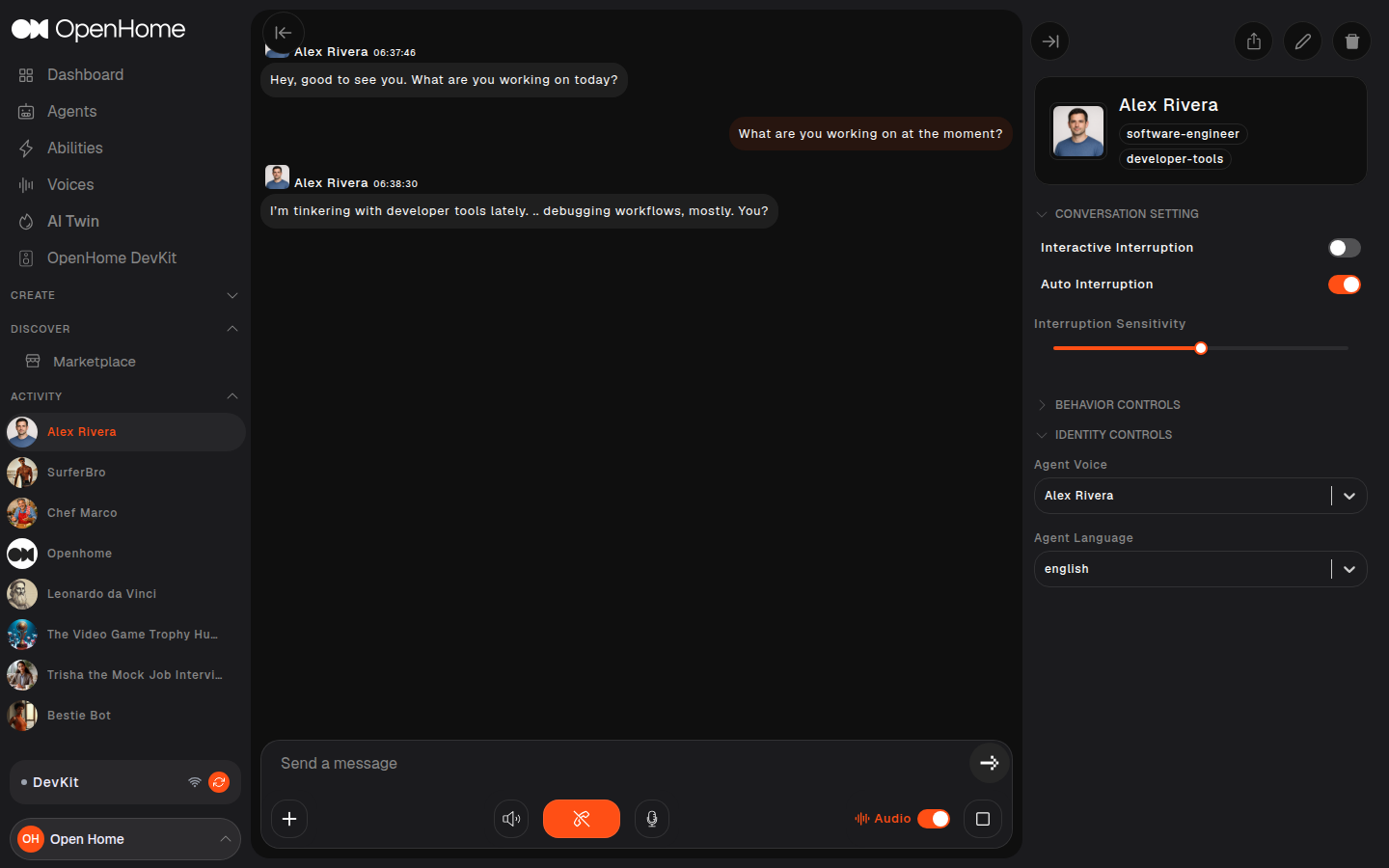Image resolution: width=1389 pixels, height=868 pixels.
Task: Open The Video Game Trophy Hunter chat
Action: click(123, 635)
